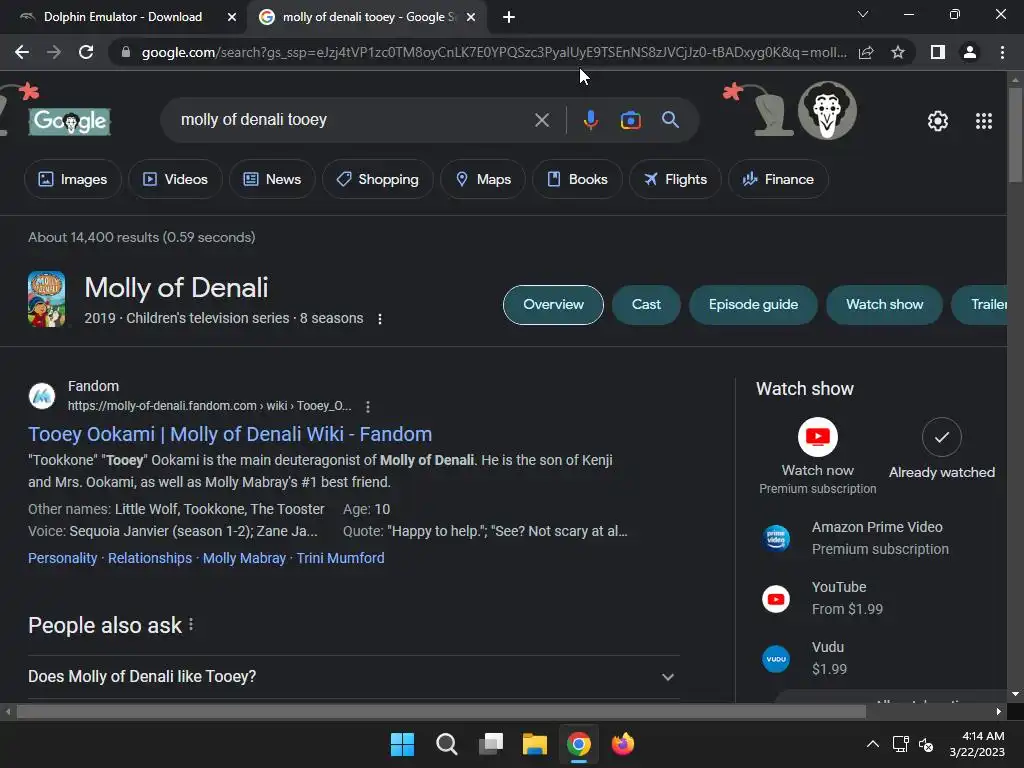
Task: Open Firefox from the taskbar
Action: pyautogui.click(x=623, y=744)
